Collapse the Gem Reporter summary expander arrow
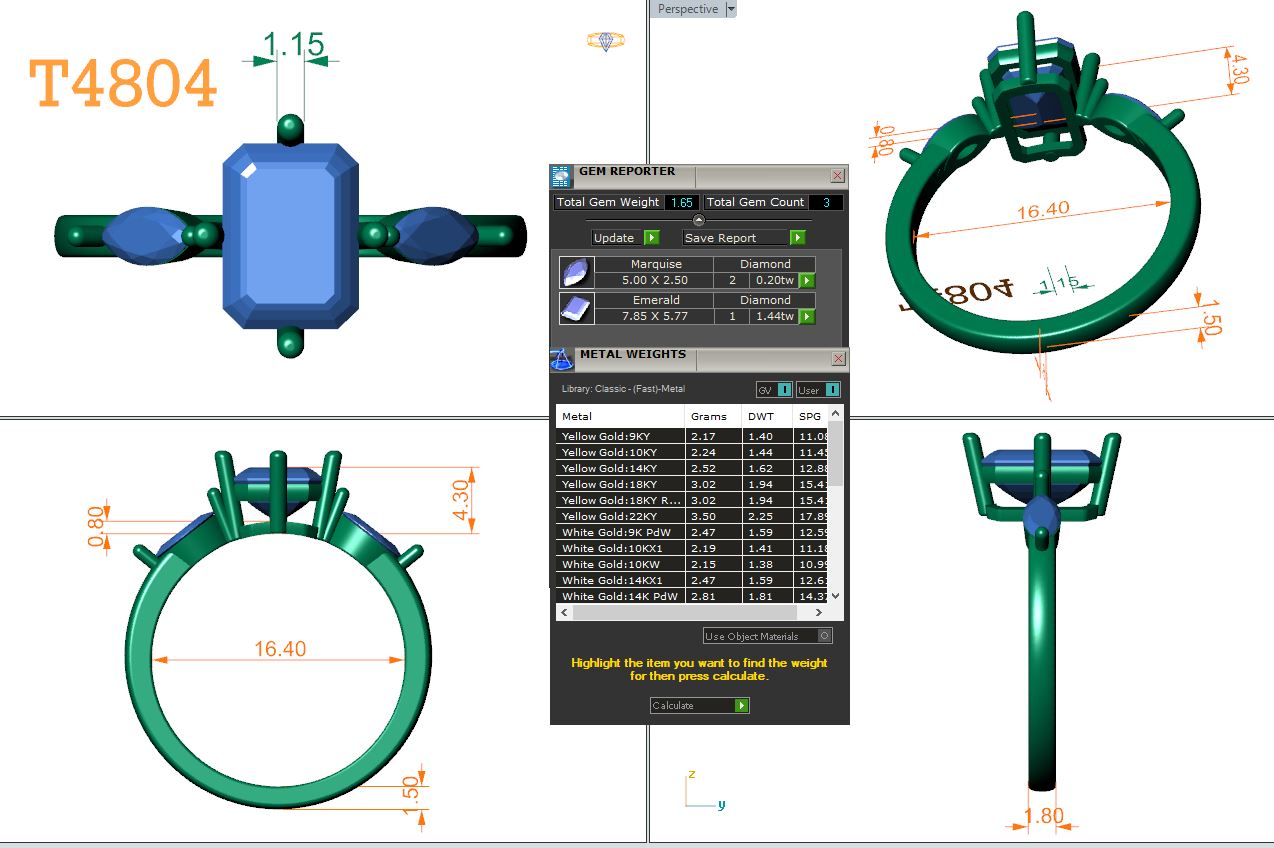The height and width of the screenshot is (848, 1274). click(699, 220)
